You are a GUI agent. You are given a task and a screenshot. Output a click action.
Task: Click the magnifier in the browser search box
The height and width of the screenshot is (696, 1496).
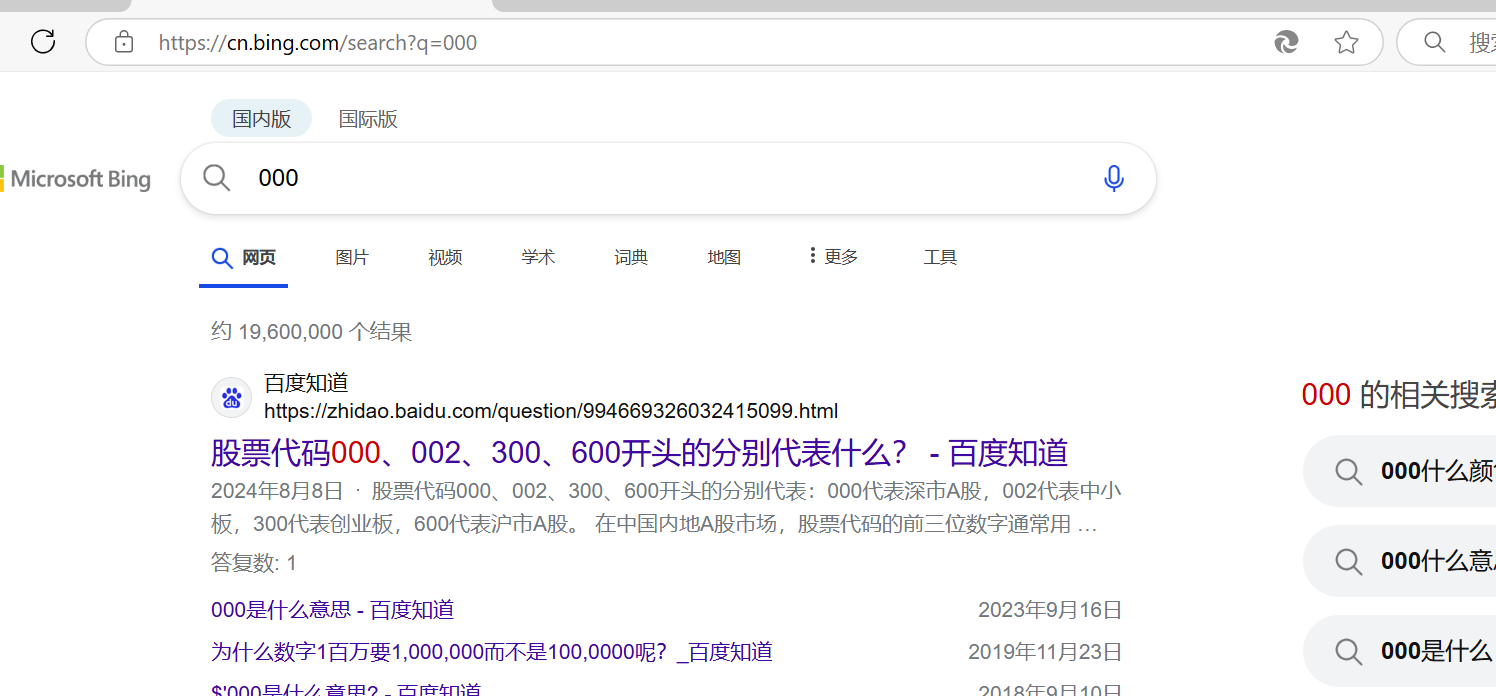coord(1435,42)
